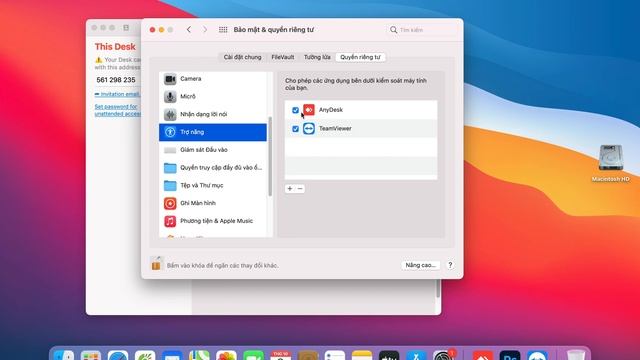This screenshot has height=360, width=640.
Task: Click the AnyDesk window scrollbar
Action: pos(438,288)
